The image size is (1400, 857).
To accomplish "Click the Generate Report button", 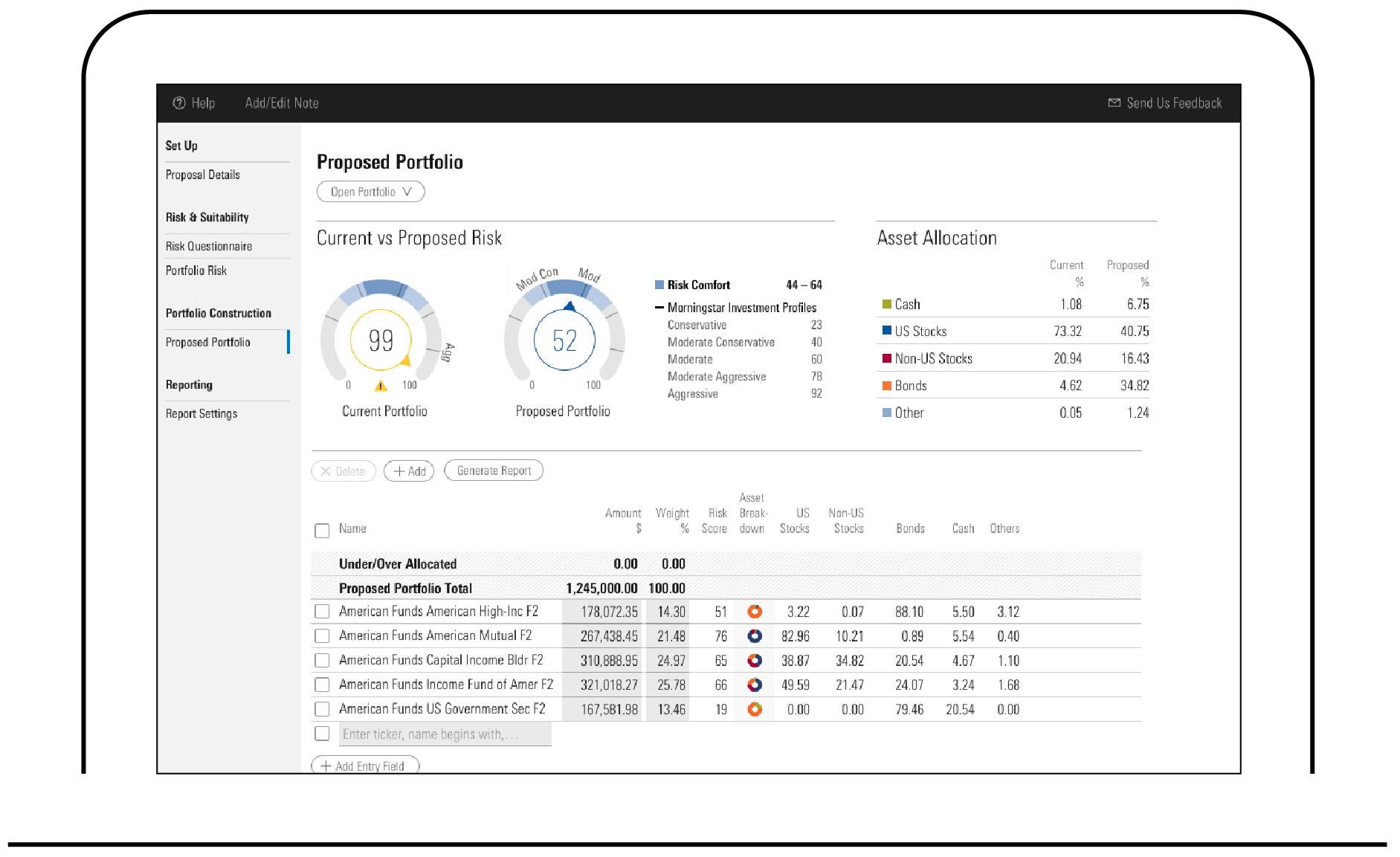I will (x=494, y=470).
